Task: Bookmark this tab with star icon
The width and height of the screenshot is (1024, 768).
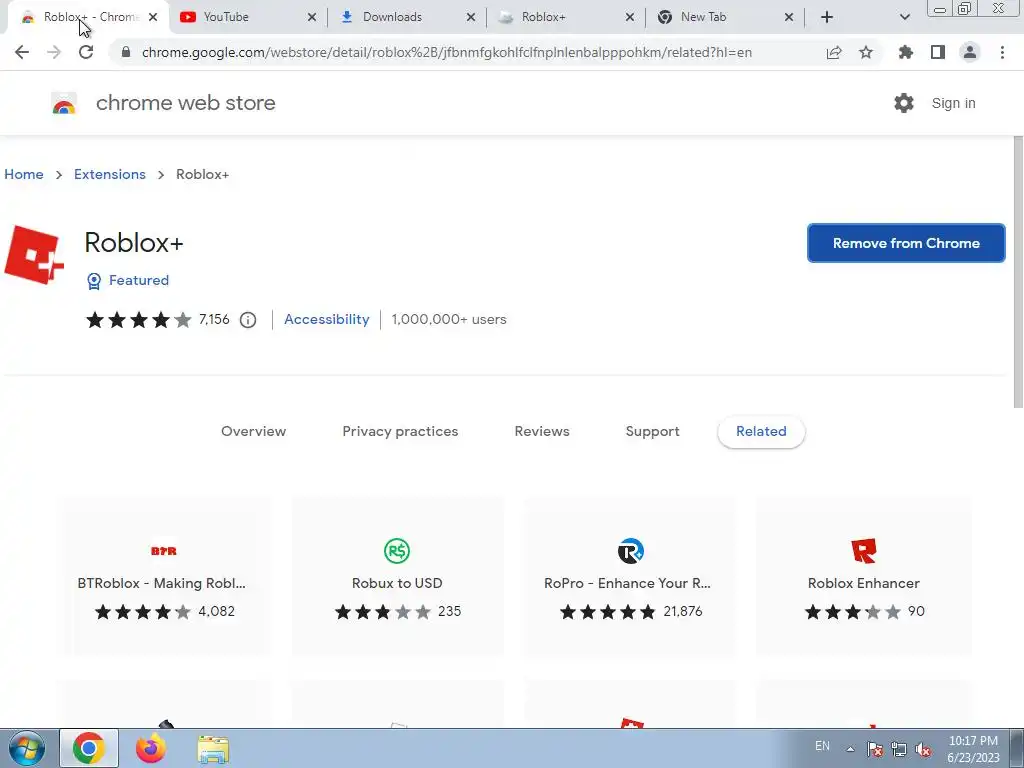Action: [x=866, y=52]
